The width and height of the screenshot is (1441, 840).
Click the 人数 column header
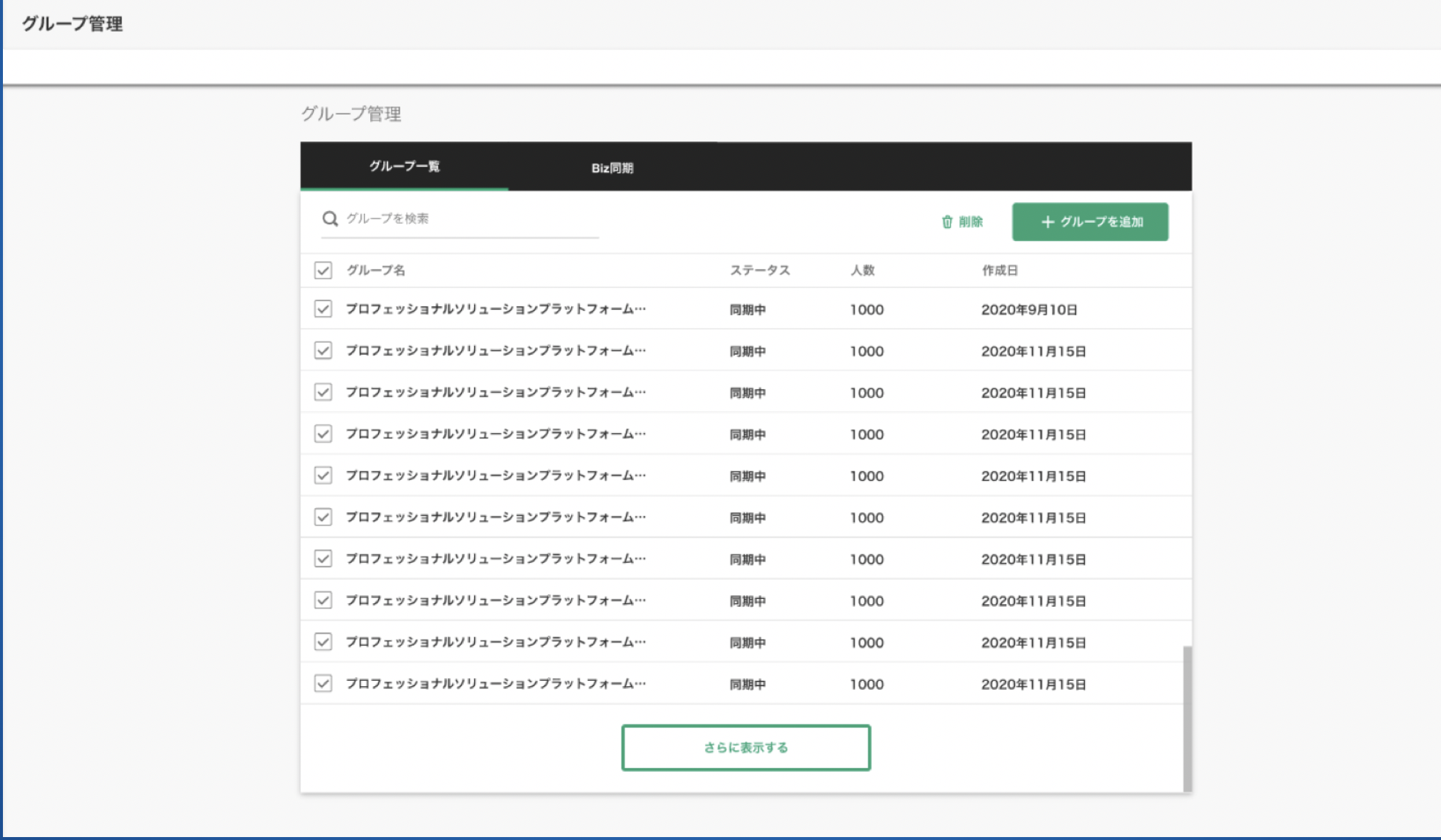[x=863, y=270]
